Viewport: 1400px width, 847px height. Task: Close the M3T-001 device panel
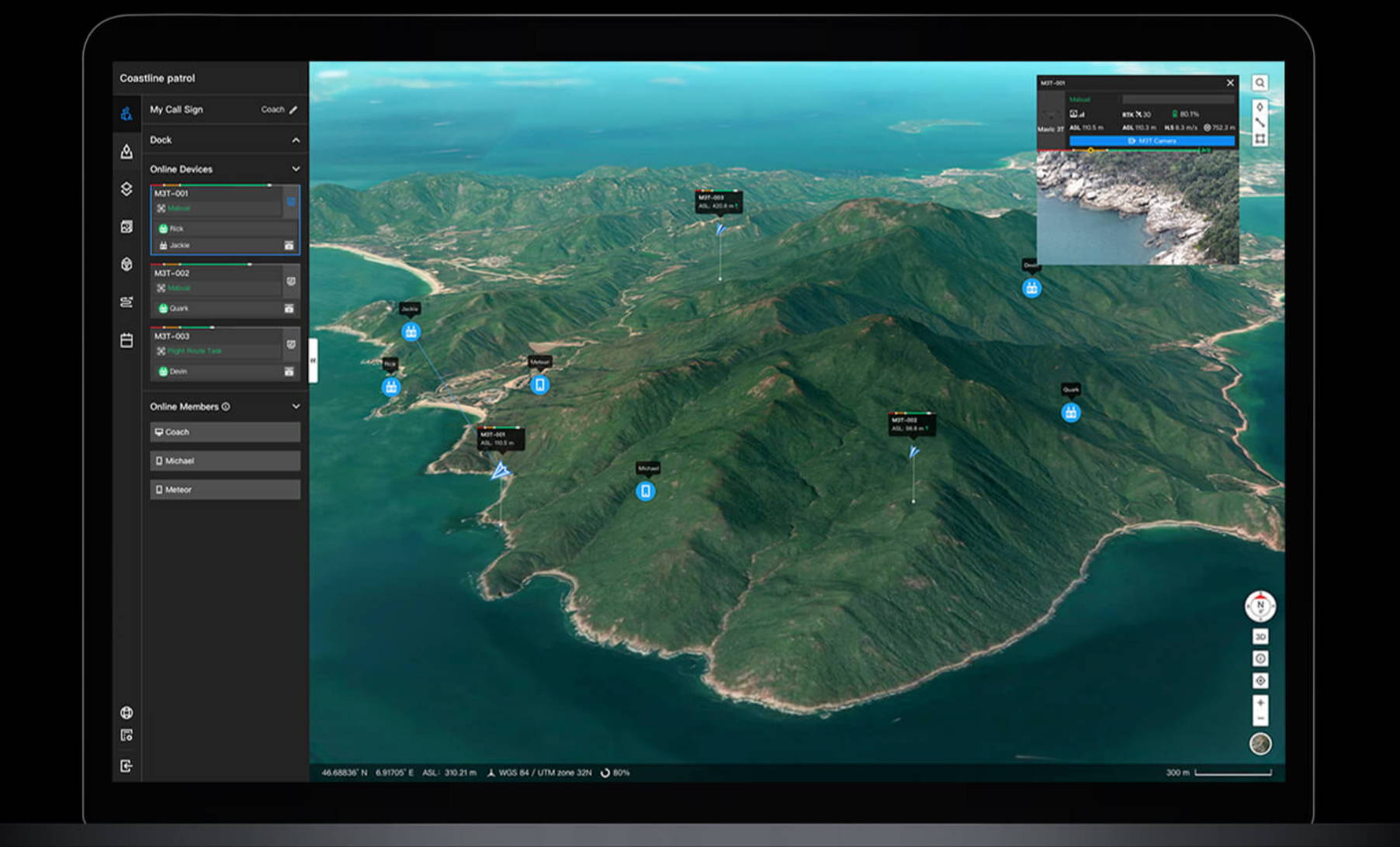point(1230,83)
